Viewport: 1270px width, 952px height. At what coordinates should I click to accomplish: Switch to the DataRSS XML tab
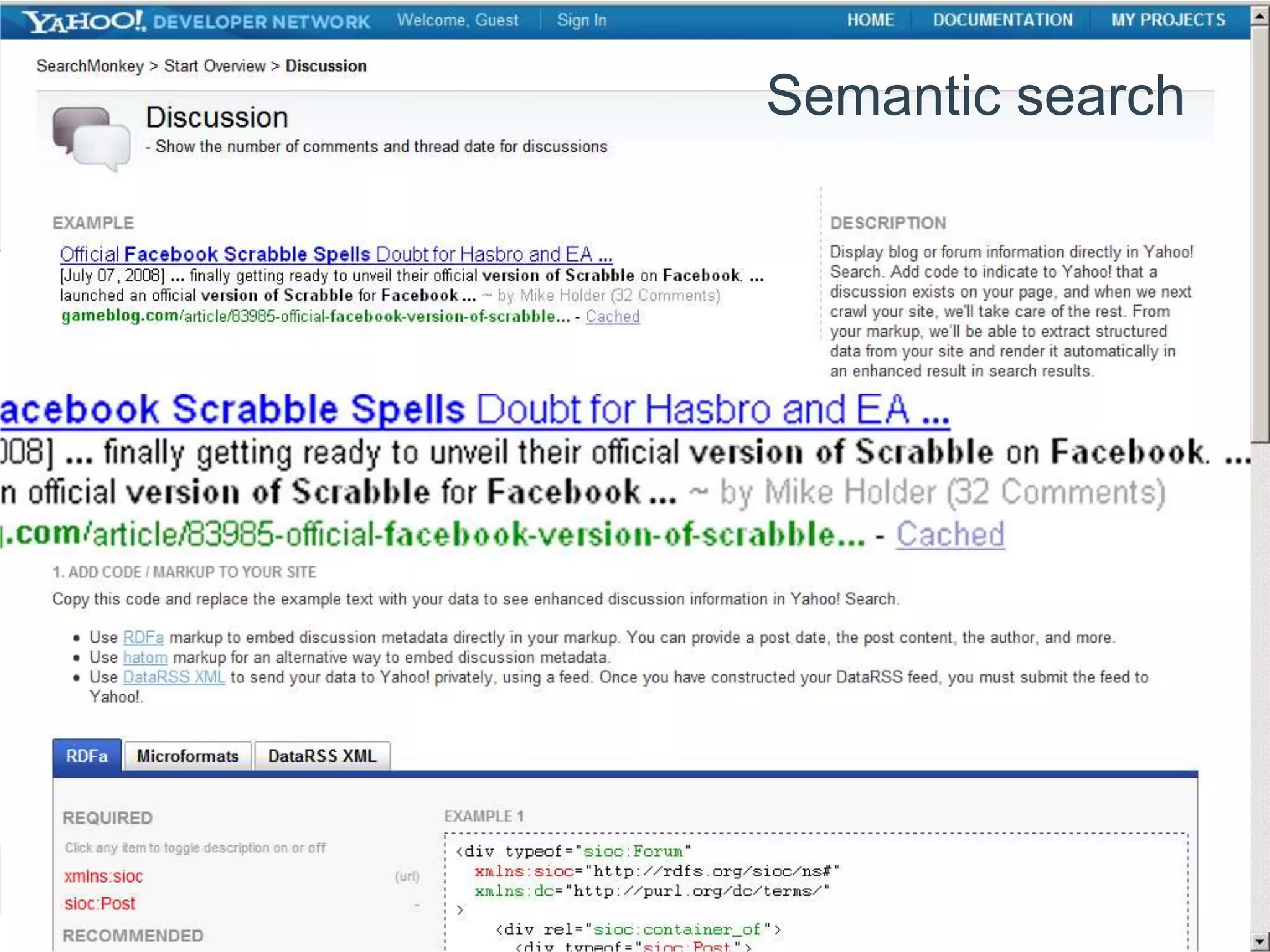point(322,756)
